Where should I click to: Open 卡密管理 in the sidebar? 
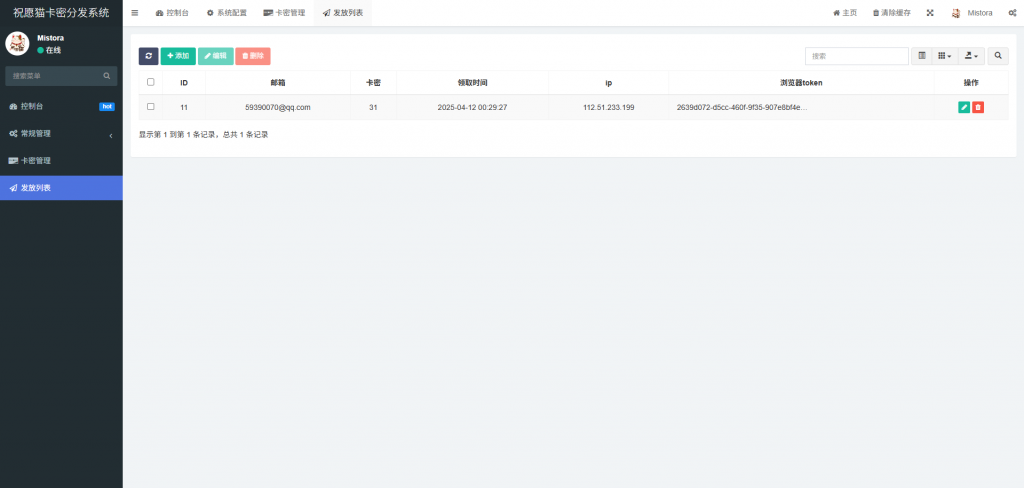click(x=61, y=161)
